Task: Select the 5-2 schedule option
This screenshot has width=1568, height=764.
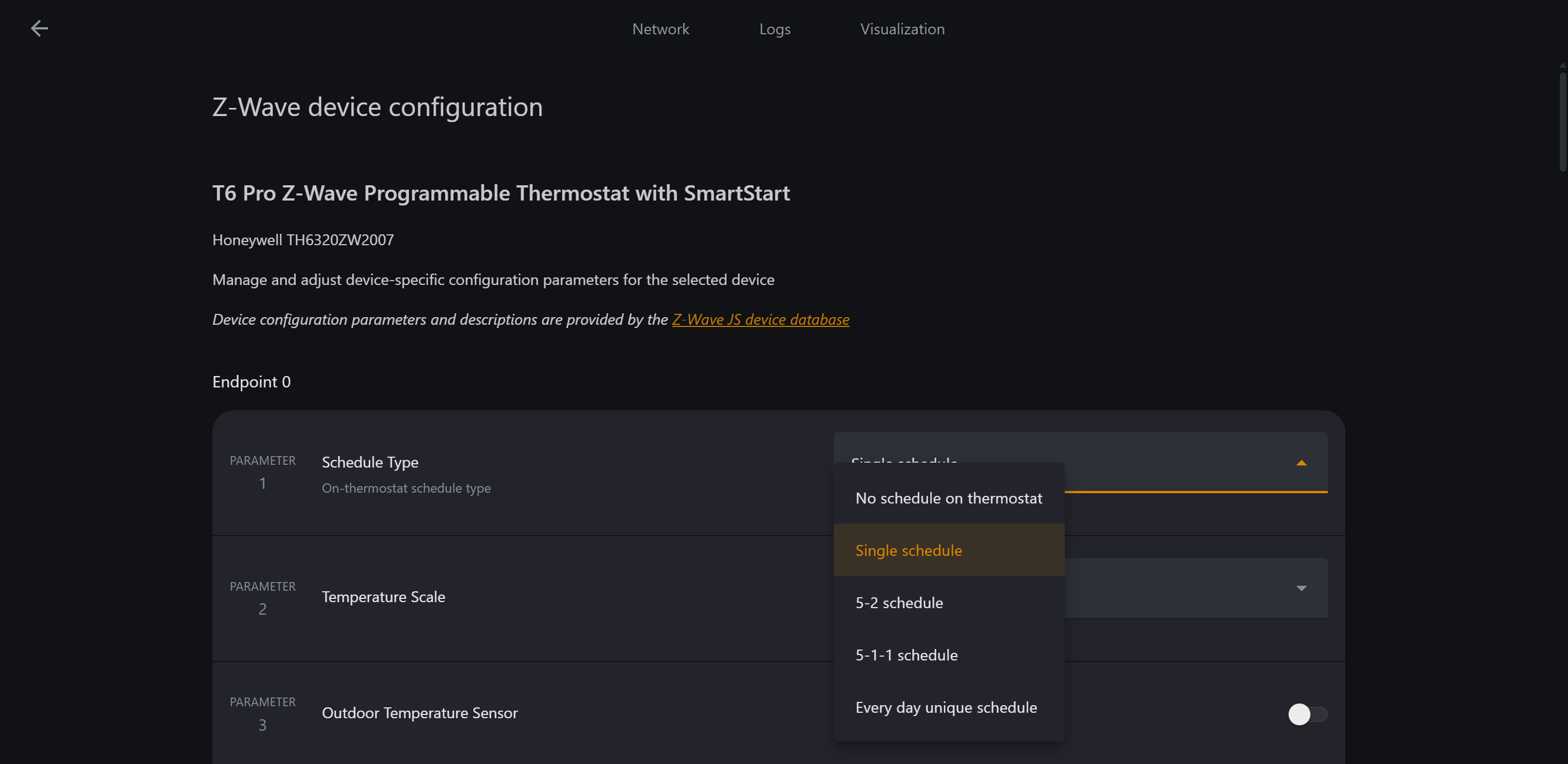Action: coord(948,603)
